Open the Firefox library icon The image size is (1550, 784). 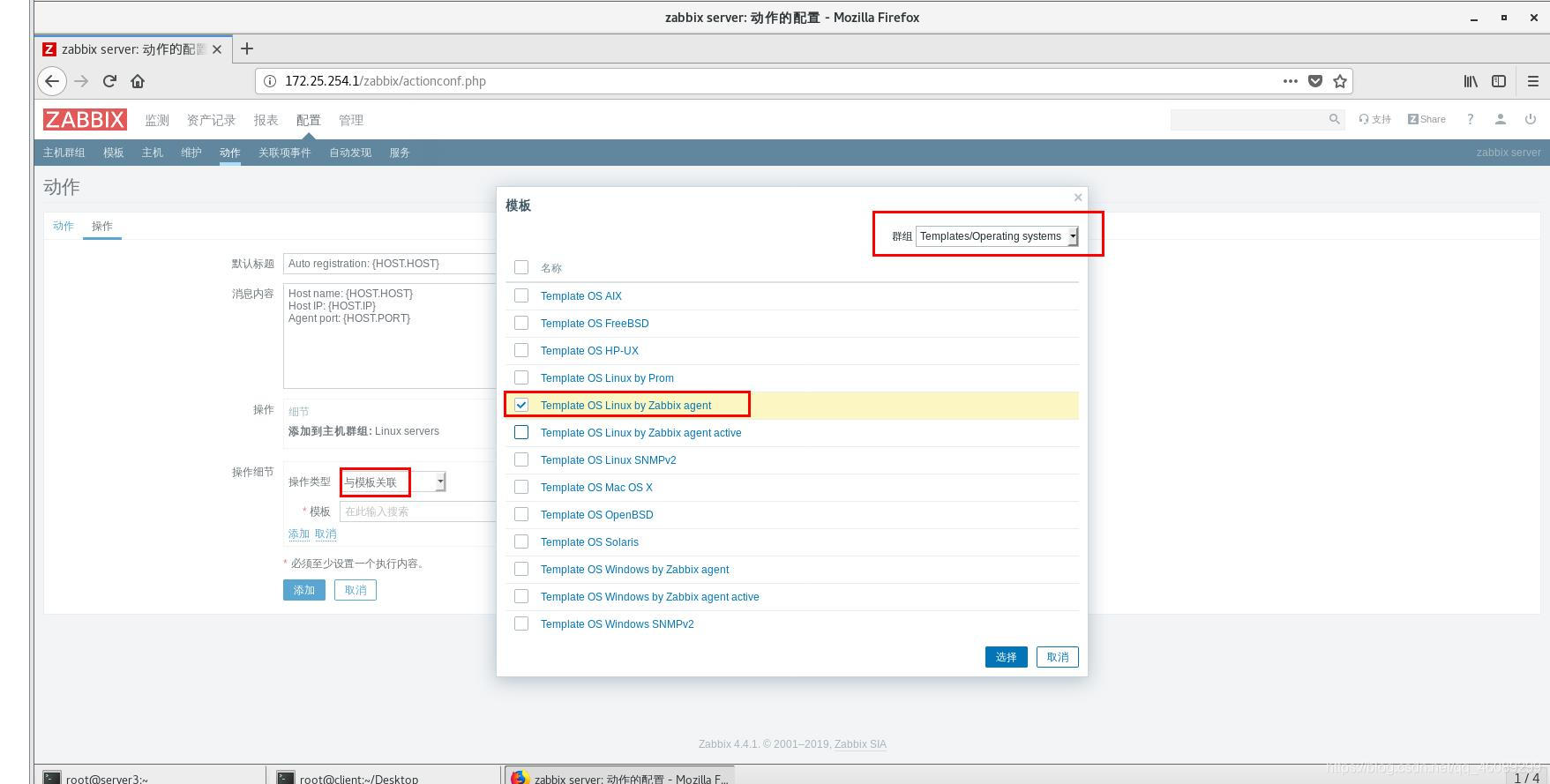pyautogui.click(x=1471, y=81)
